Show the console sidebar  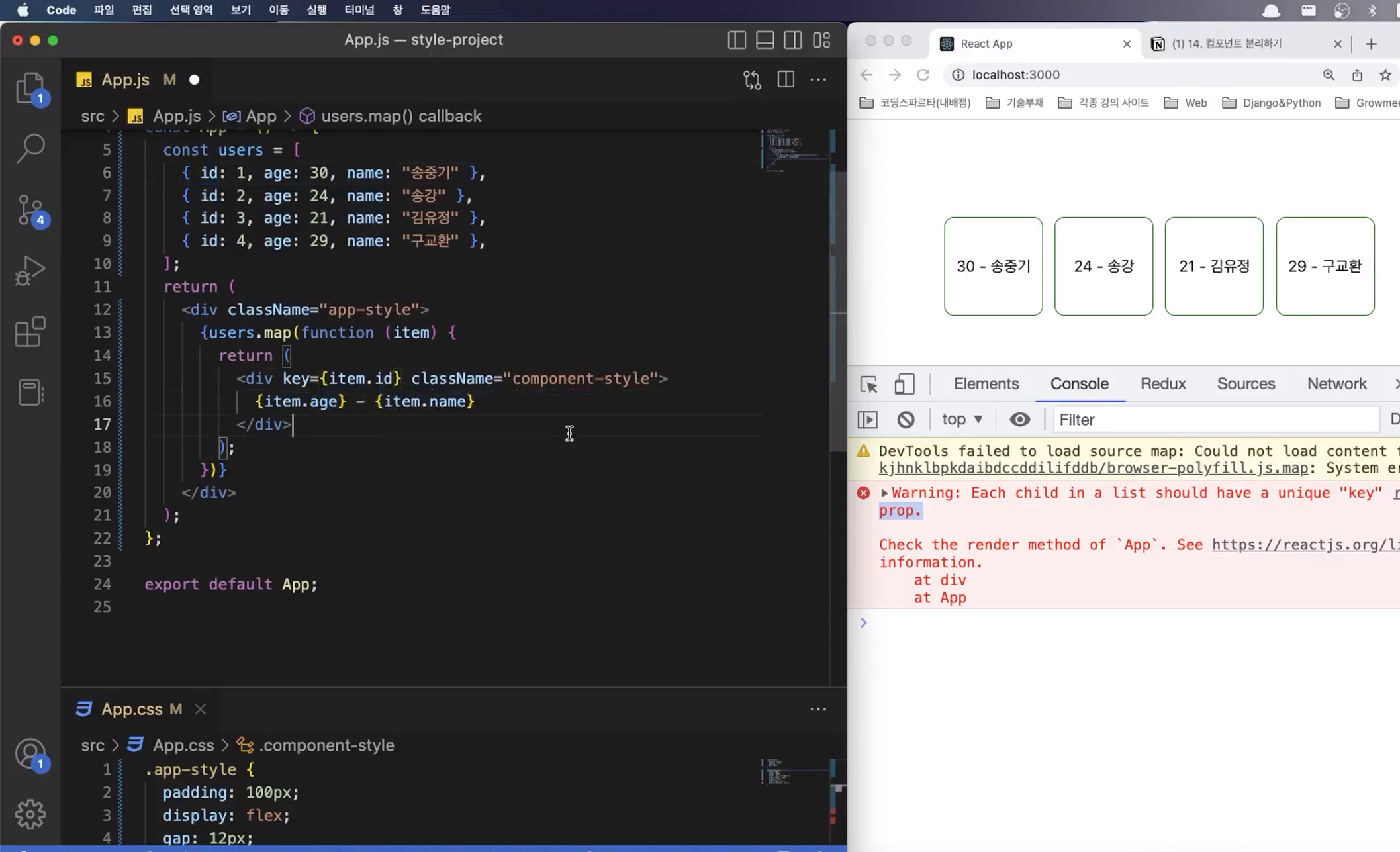tap(868, 420)
